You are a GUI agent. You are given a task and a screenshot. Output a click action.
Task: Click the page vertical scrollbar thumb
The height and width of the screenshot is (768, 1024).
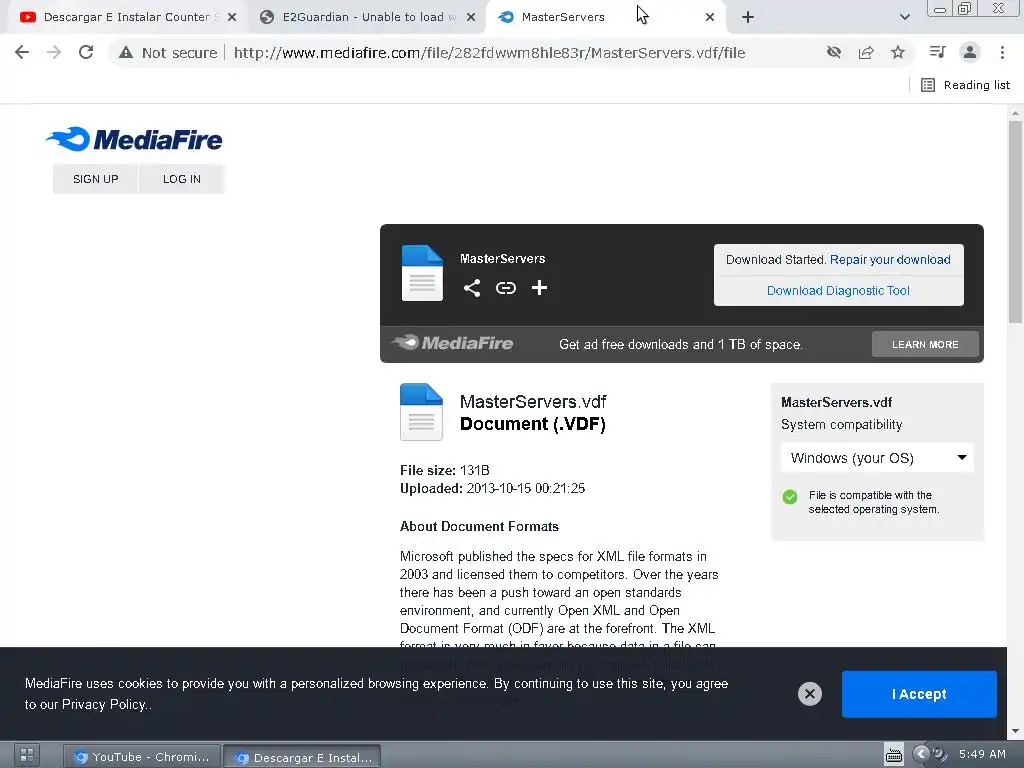click(1015, 221)
